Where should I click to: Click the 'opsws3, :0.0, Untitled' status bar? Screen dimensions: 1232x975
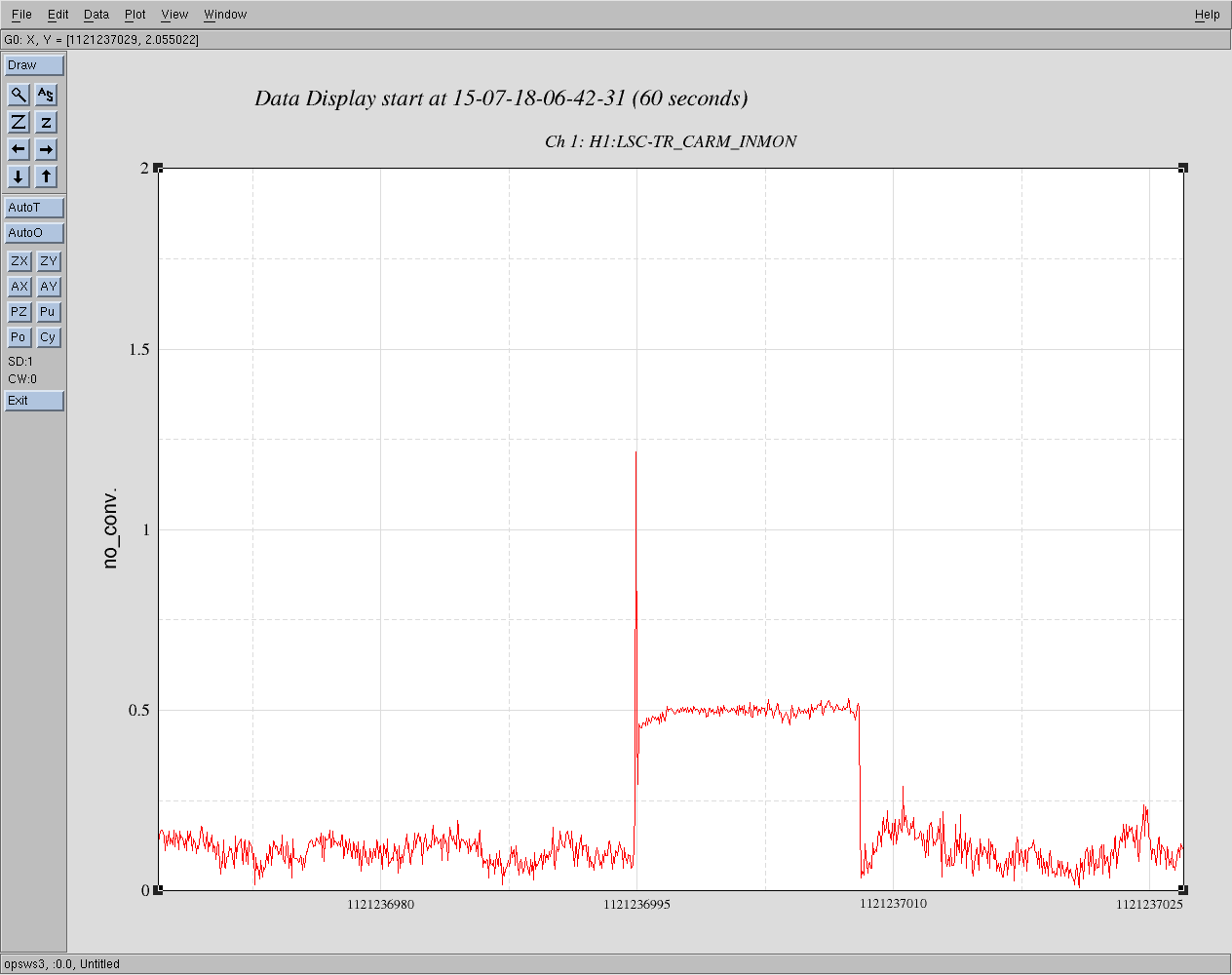click(61, 964)
